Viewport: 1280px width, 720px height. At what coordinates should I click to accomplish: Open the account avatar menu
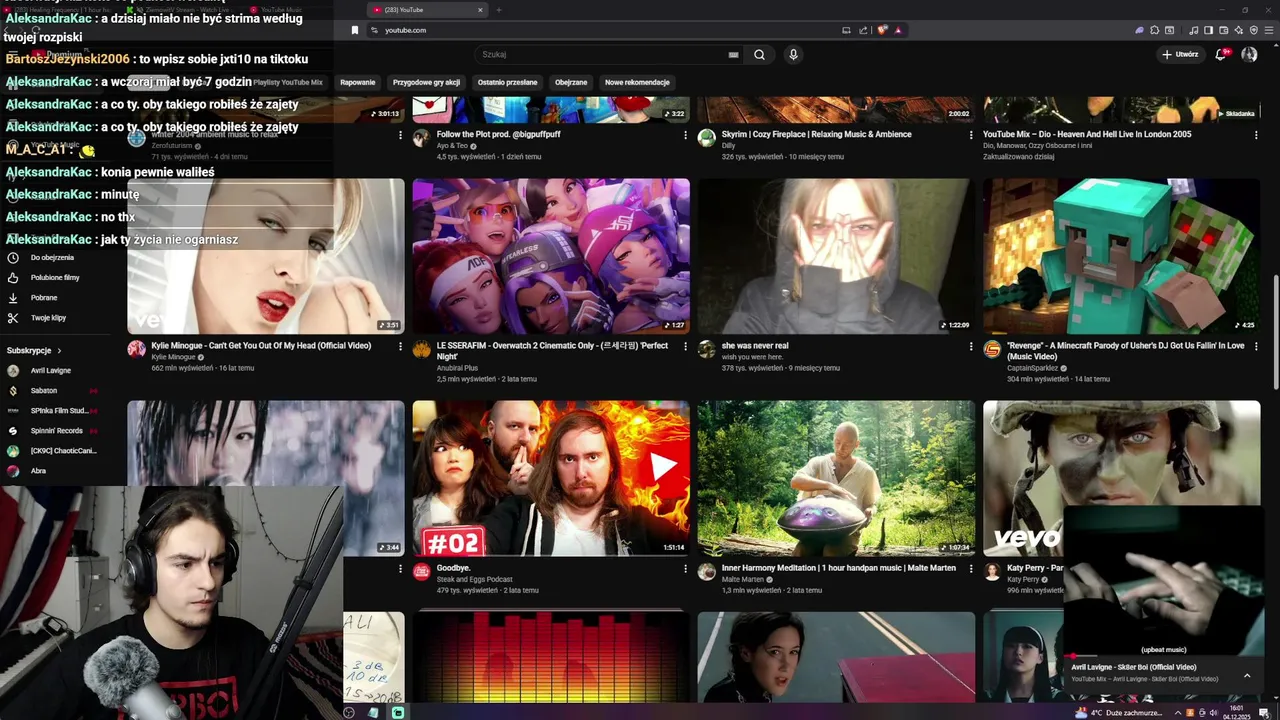[1249, 54]
